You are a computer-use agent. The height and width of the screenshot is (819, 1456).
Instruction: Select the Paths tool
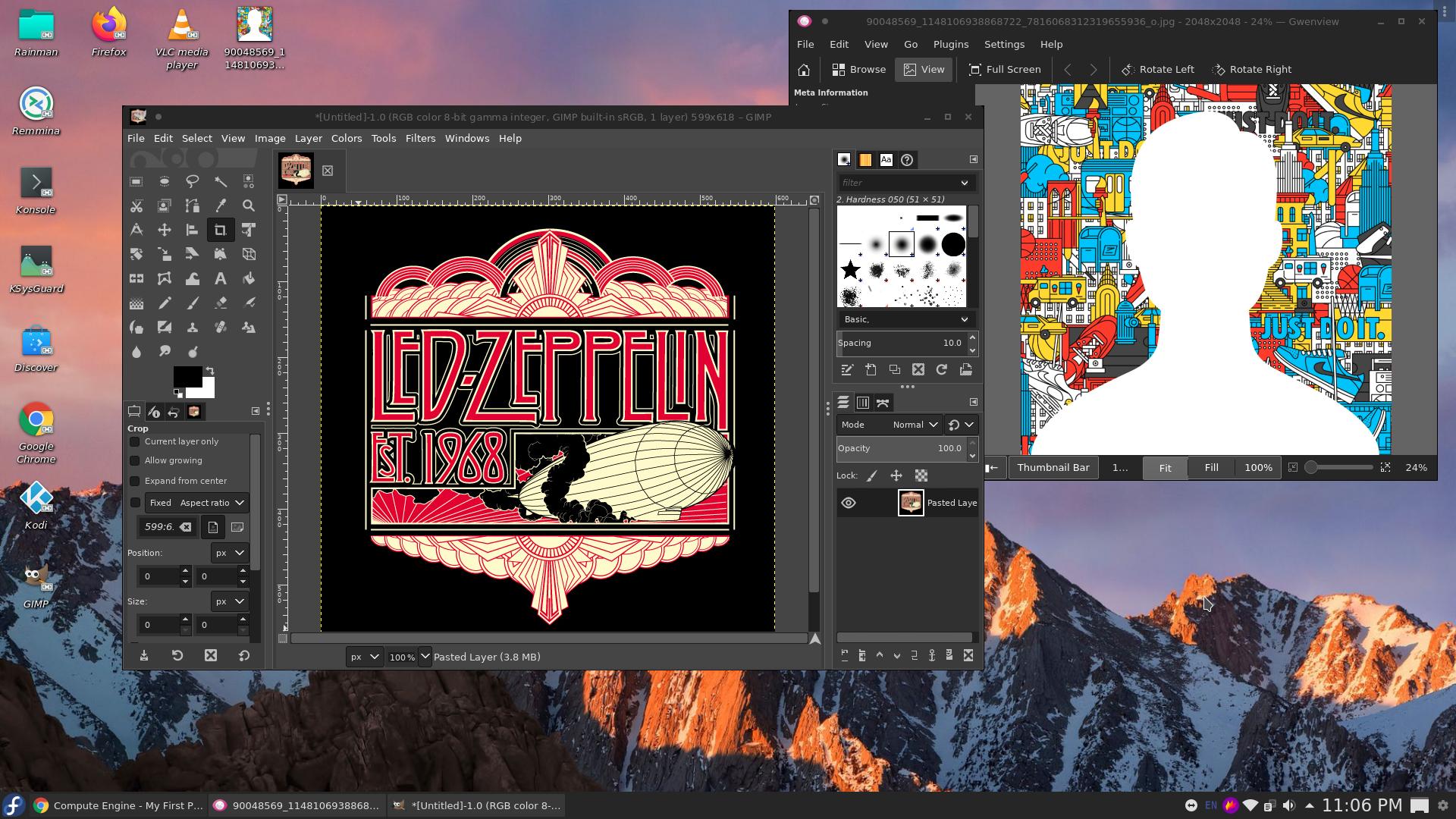tap(192, 206)
